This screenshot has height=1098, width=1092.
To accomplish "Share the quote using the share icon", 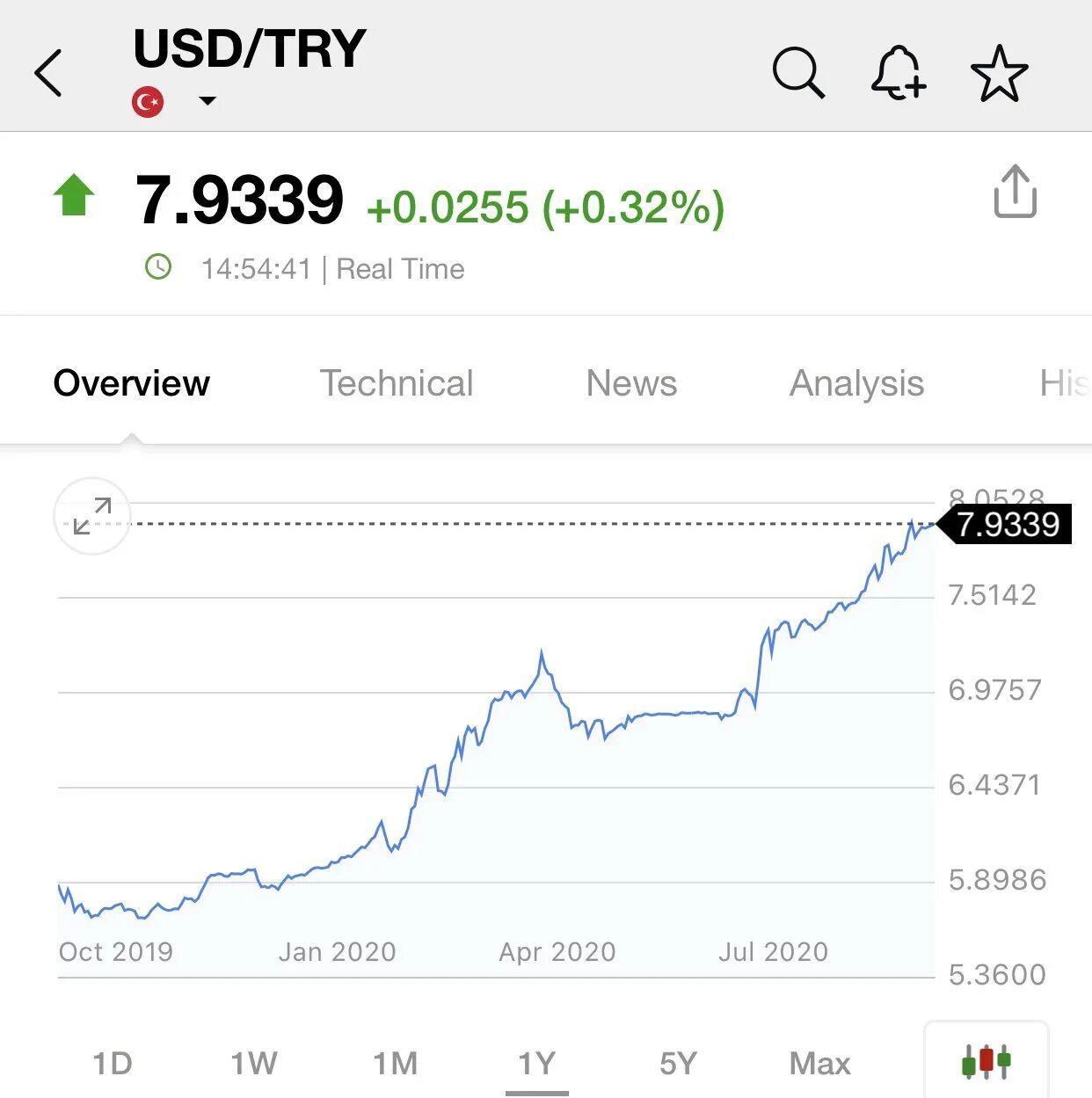I will tap(1016, 191).
